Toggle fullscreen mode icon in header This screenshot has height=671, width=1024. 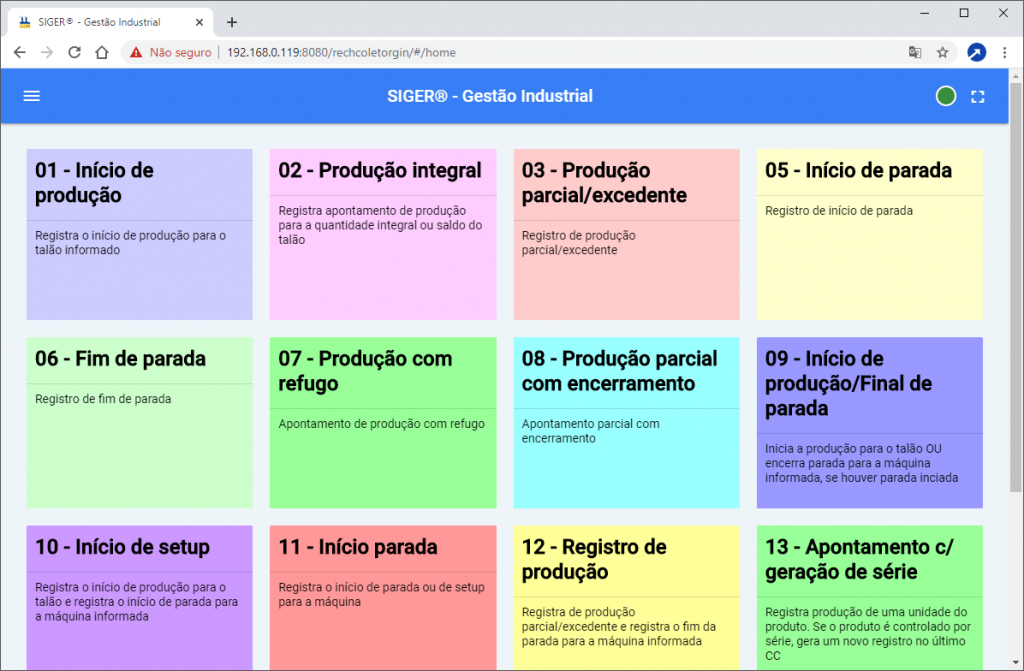click(x=977, y=97)
